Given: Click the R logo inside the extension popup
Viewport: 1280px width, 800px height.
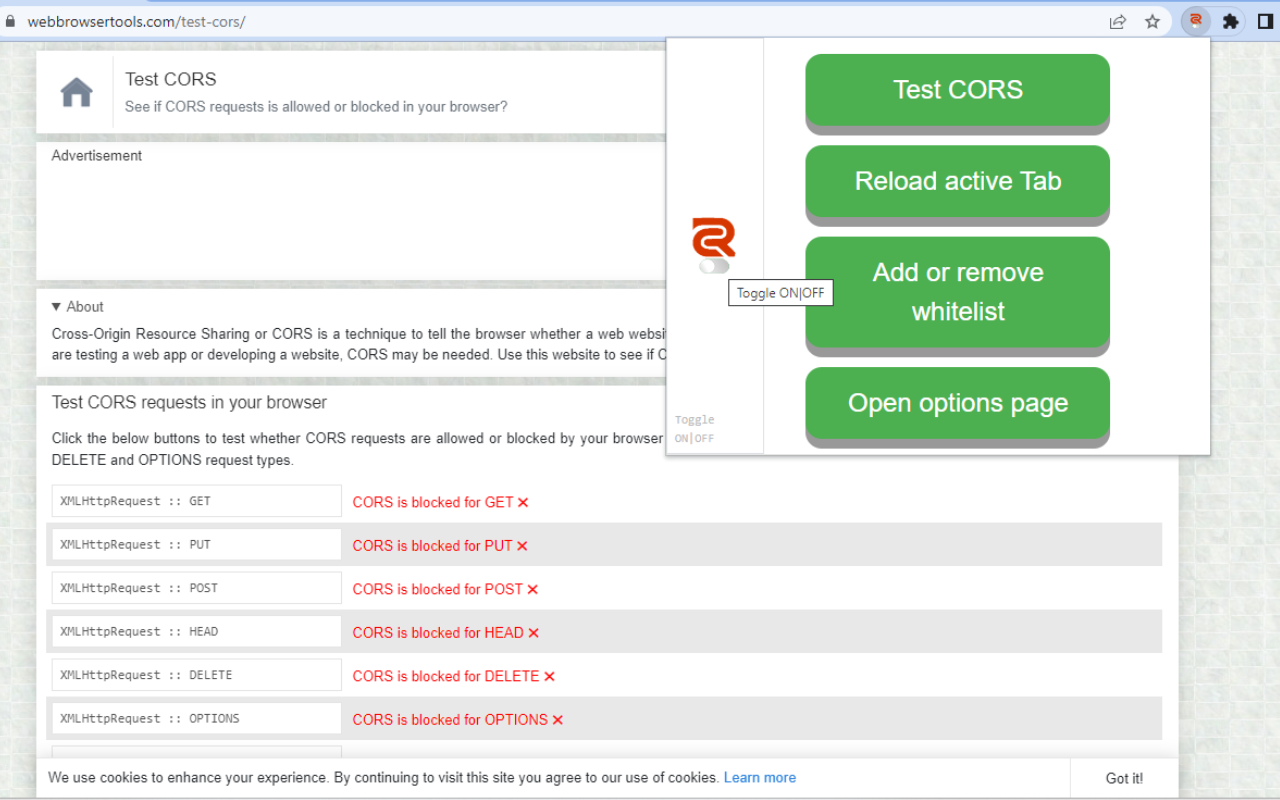Looking at the screenshot, I should click(713, 237).
